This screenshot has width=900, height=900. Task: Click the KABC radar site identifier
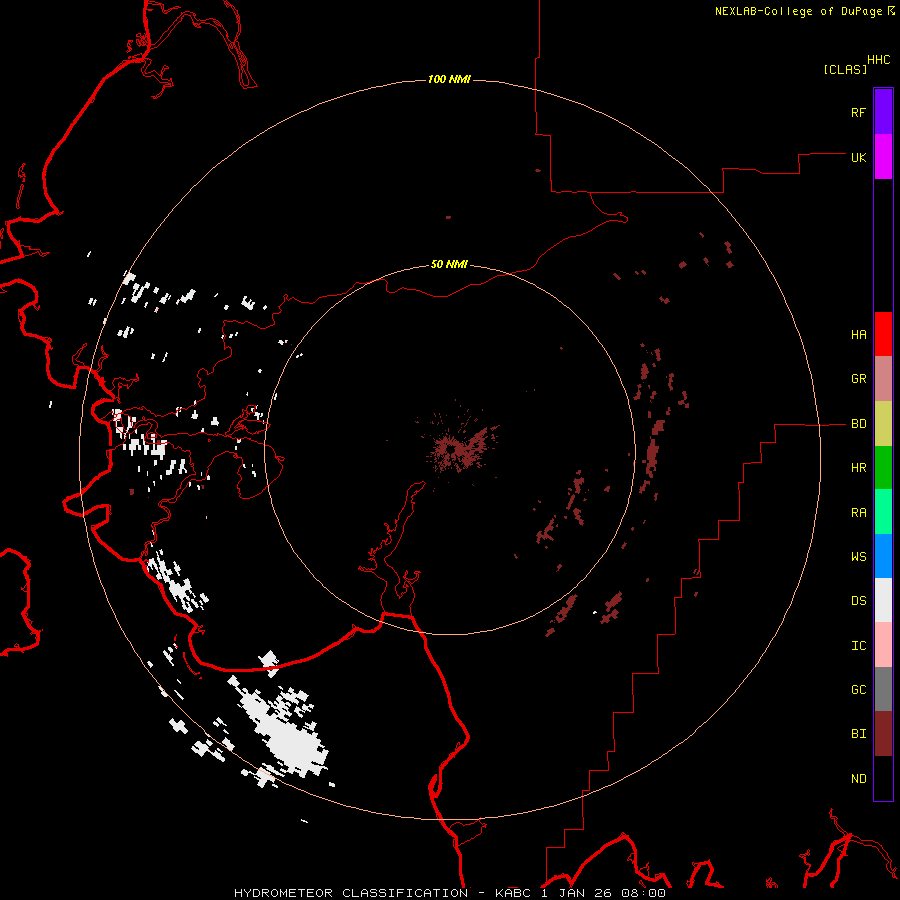(x=514, y=893)
